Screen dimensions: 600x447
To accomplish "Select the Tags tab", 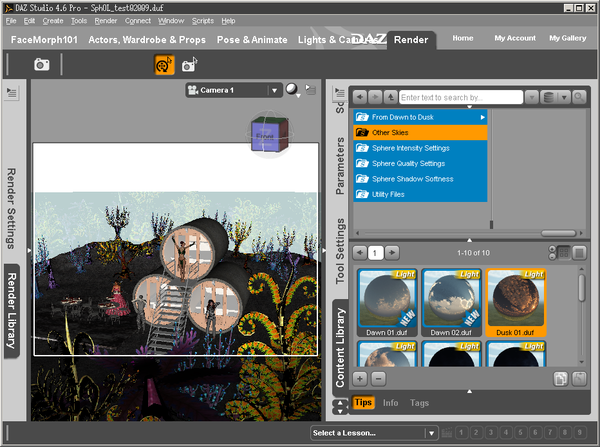I will pos(419,403).
